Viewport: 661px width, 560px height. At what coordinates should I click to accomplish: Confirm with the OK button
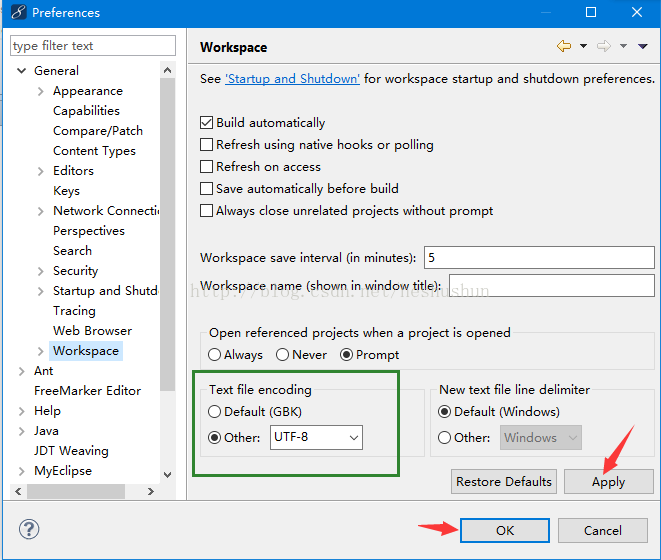[x=505, y=530]
